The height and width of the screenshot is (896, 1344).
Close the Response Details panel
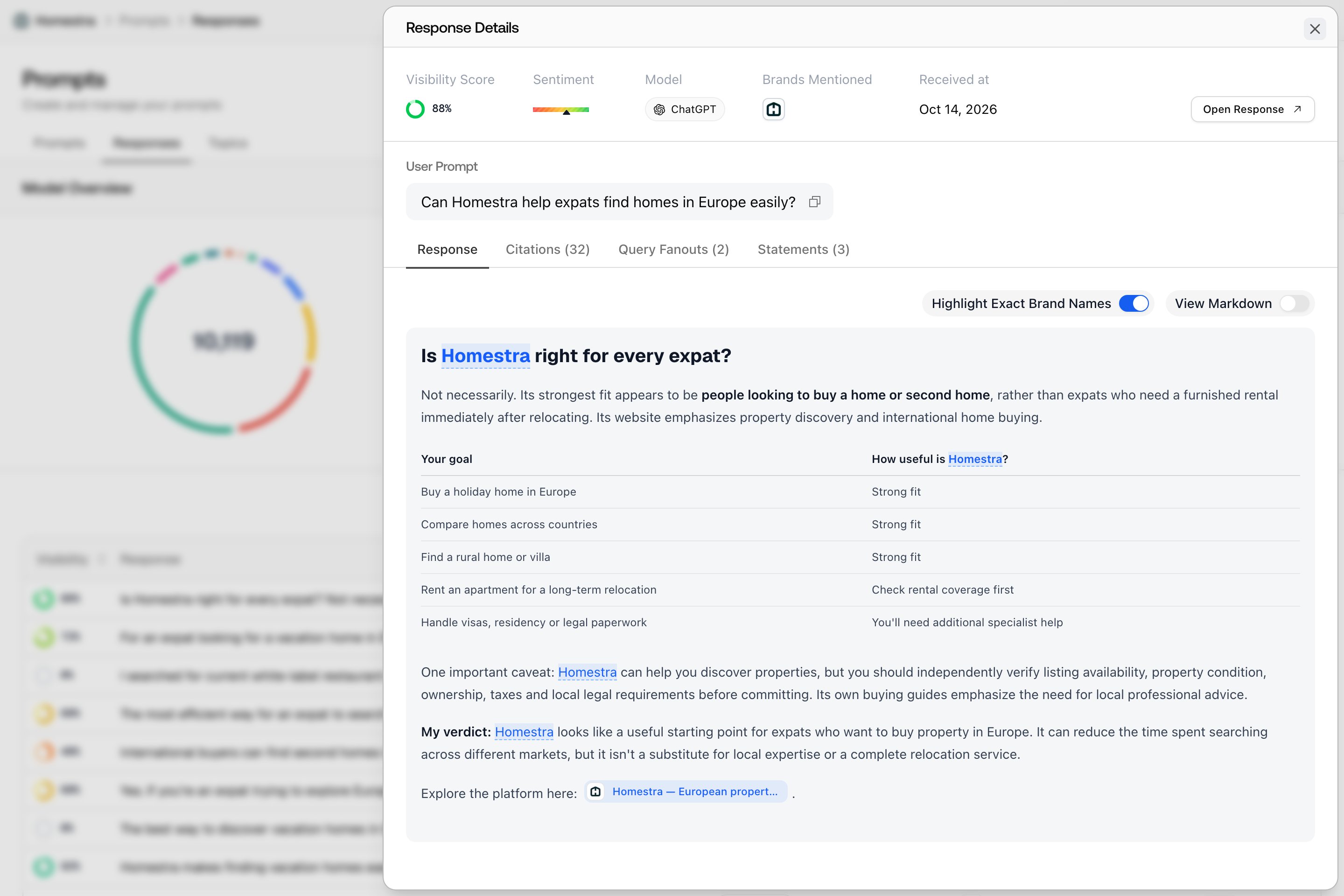click(1314, 28)
